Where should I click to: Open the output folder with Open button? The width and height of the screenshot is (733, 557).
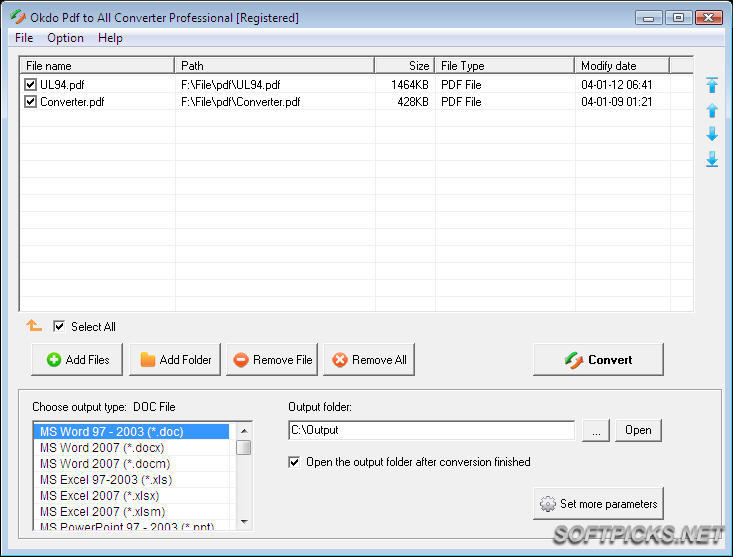638,430
